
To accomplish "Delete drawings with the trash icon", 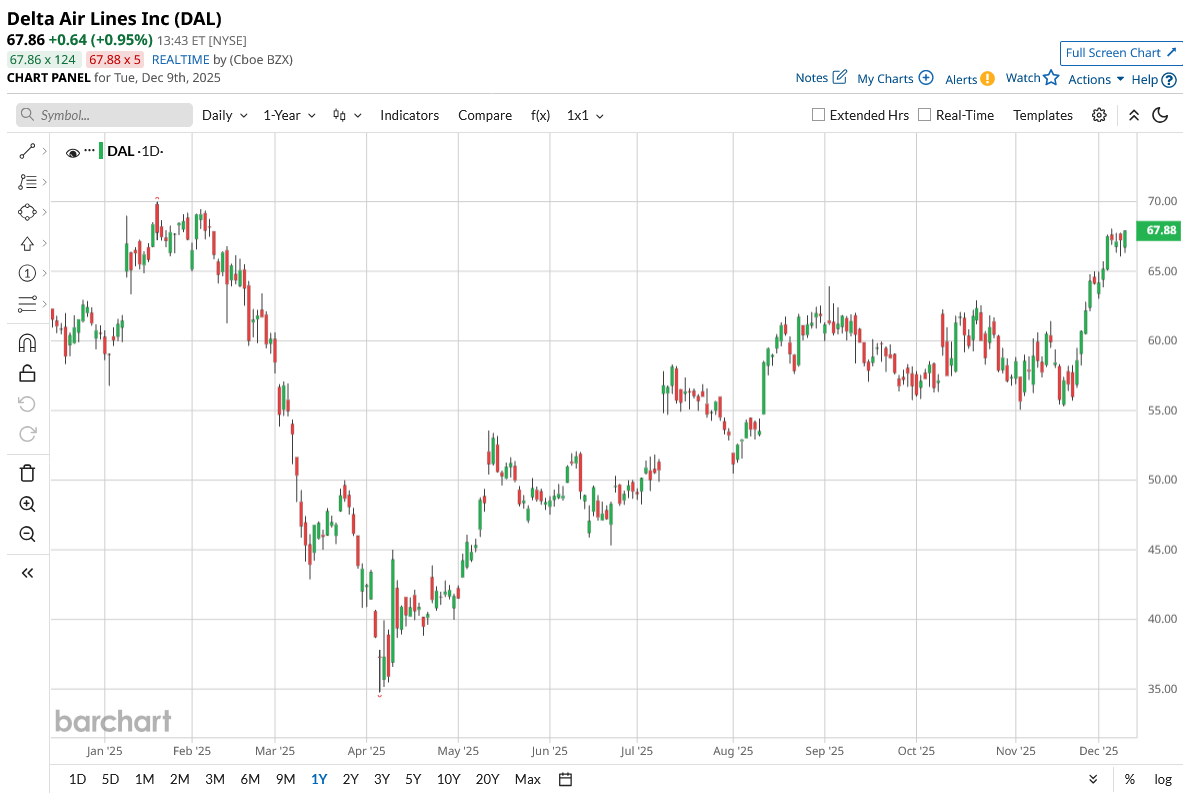I will [27, 473].
